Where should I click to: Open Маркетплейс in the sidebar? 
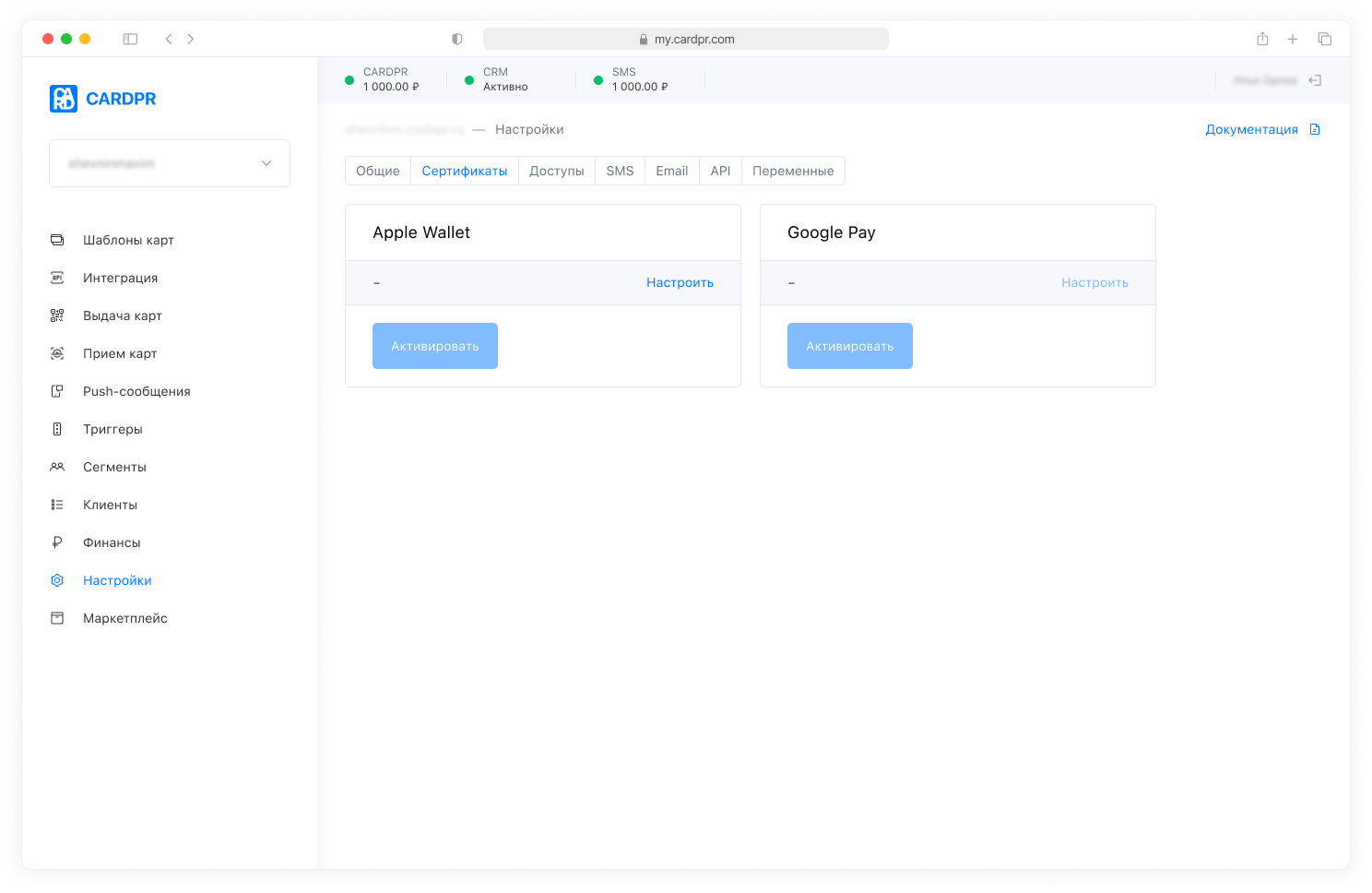[x=125, y=618]
